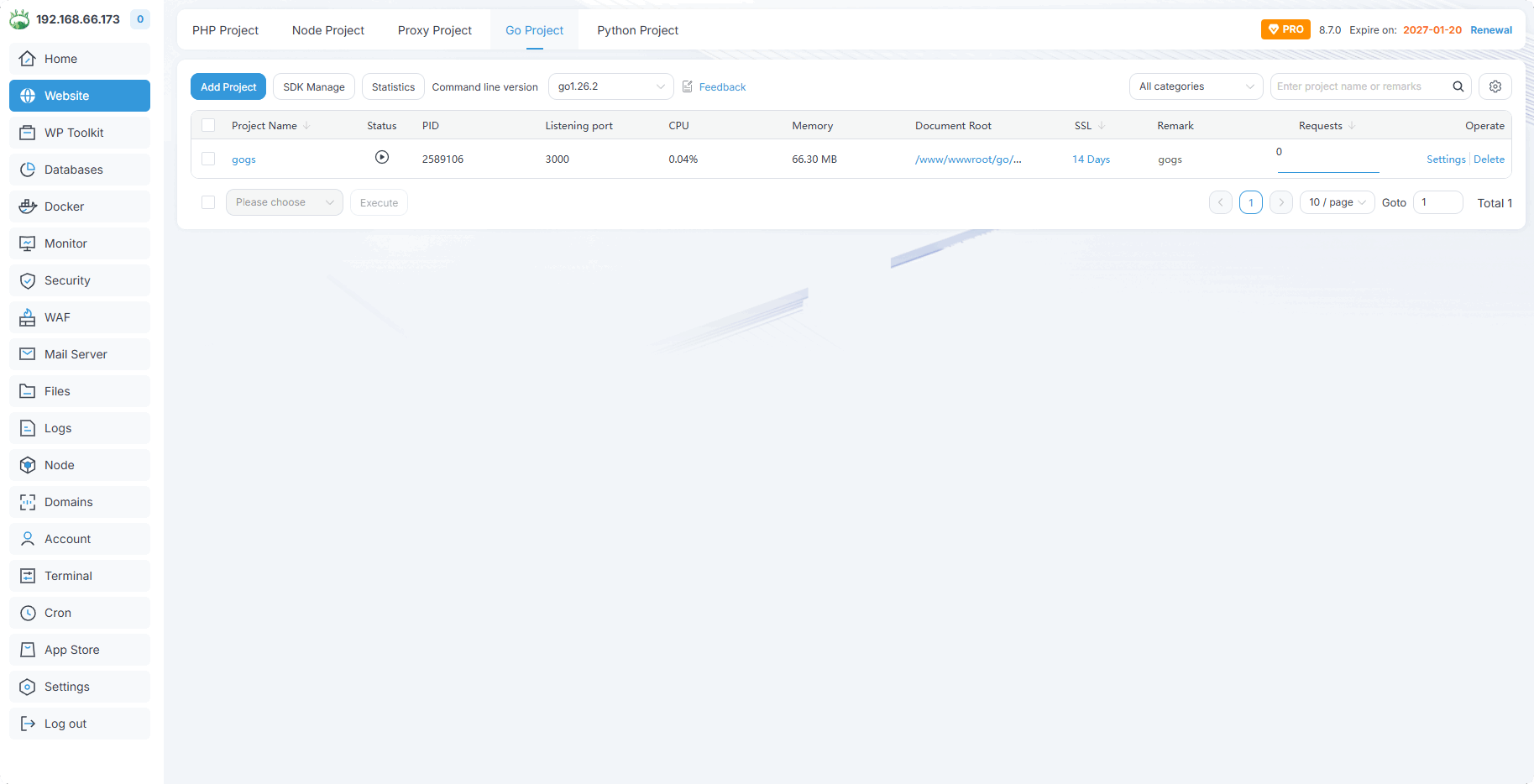The image size is (1534, 784).
Task: Open SDK Manage
Action: coord(314,86)
